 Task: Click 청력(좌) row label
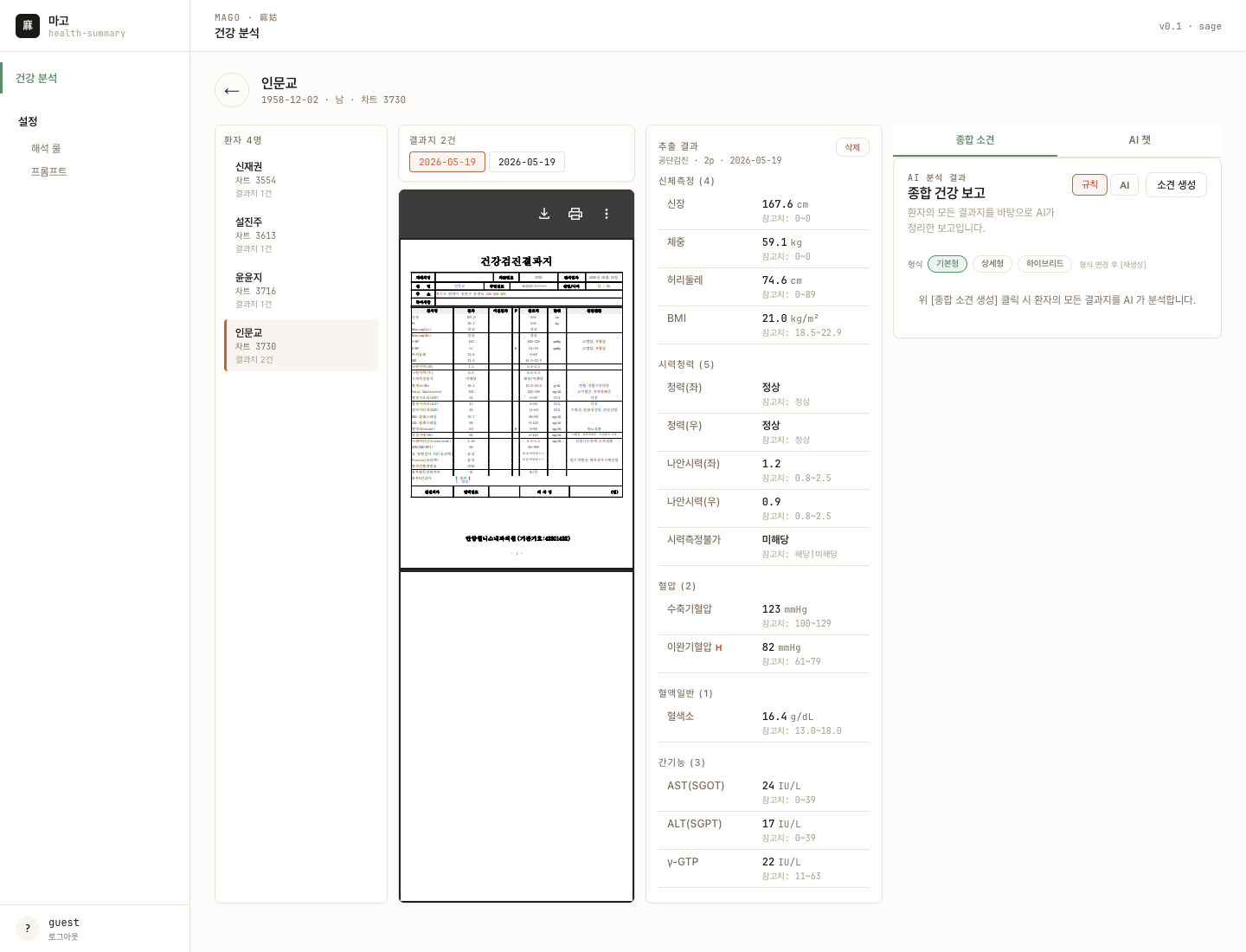684,388
